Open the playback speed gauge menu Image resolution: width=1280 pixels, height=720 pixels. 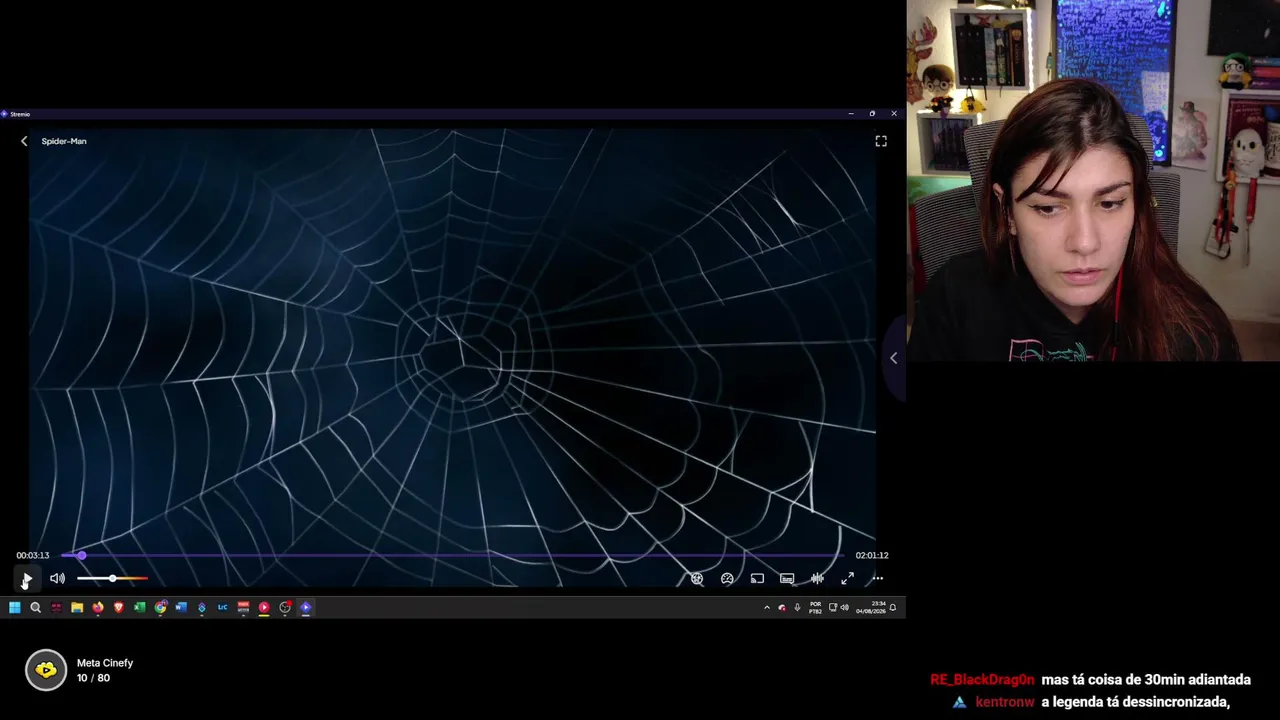[727, 578]
